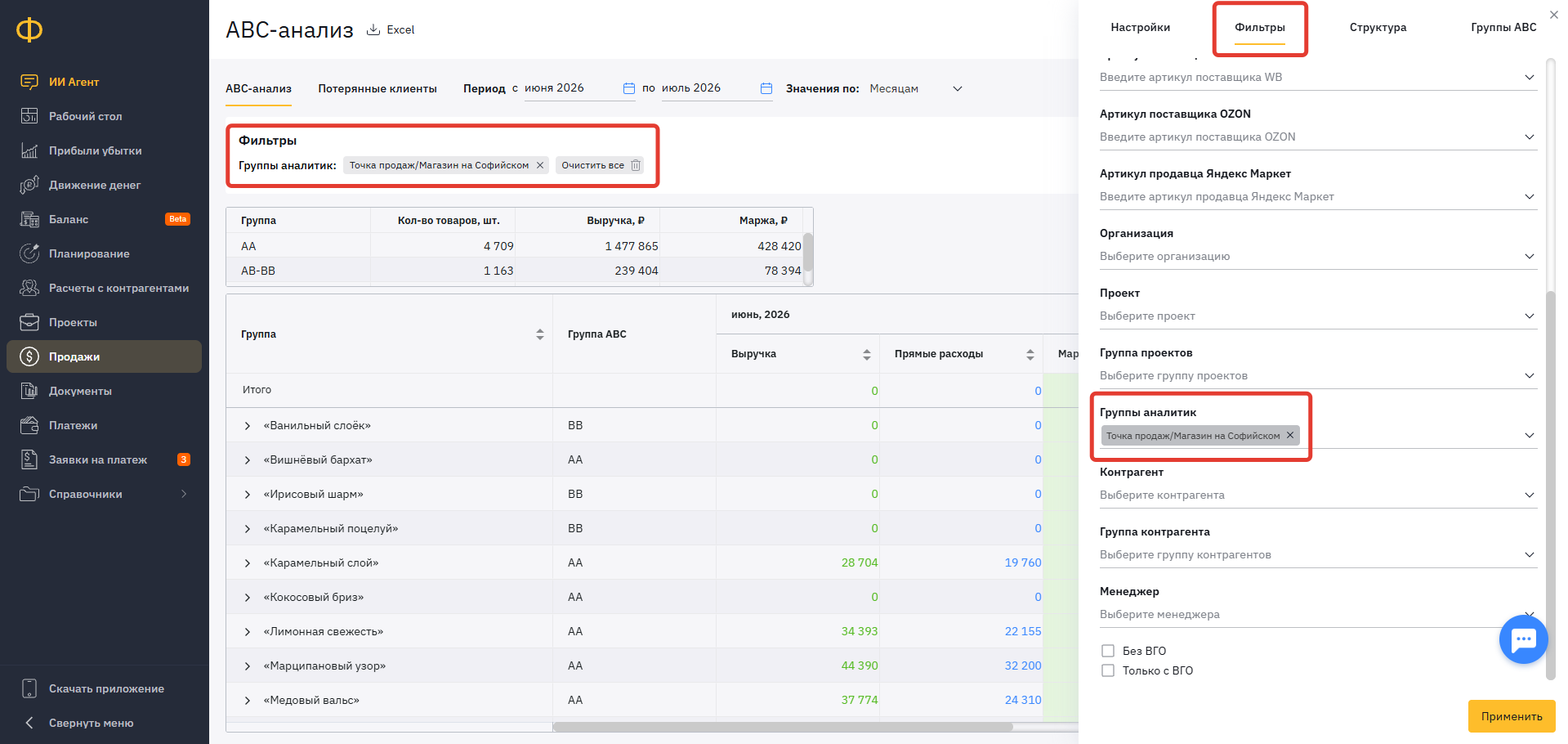Screen dimensions: 1568x744
Task: Remove Магазин на Софийском tag in side panel
Action: [x=1290, y=435]
